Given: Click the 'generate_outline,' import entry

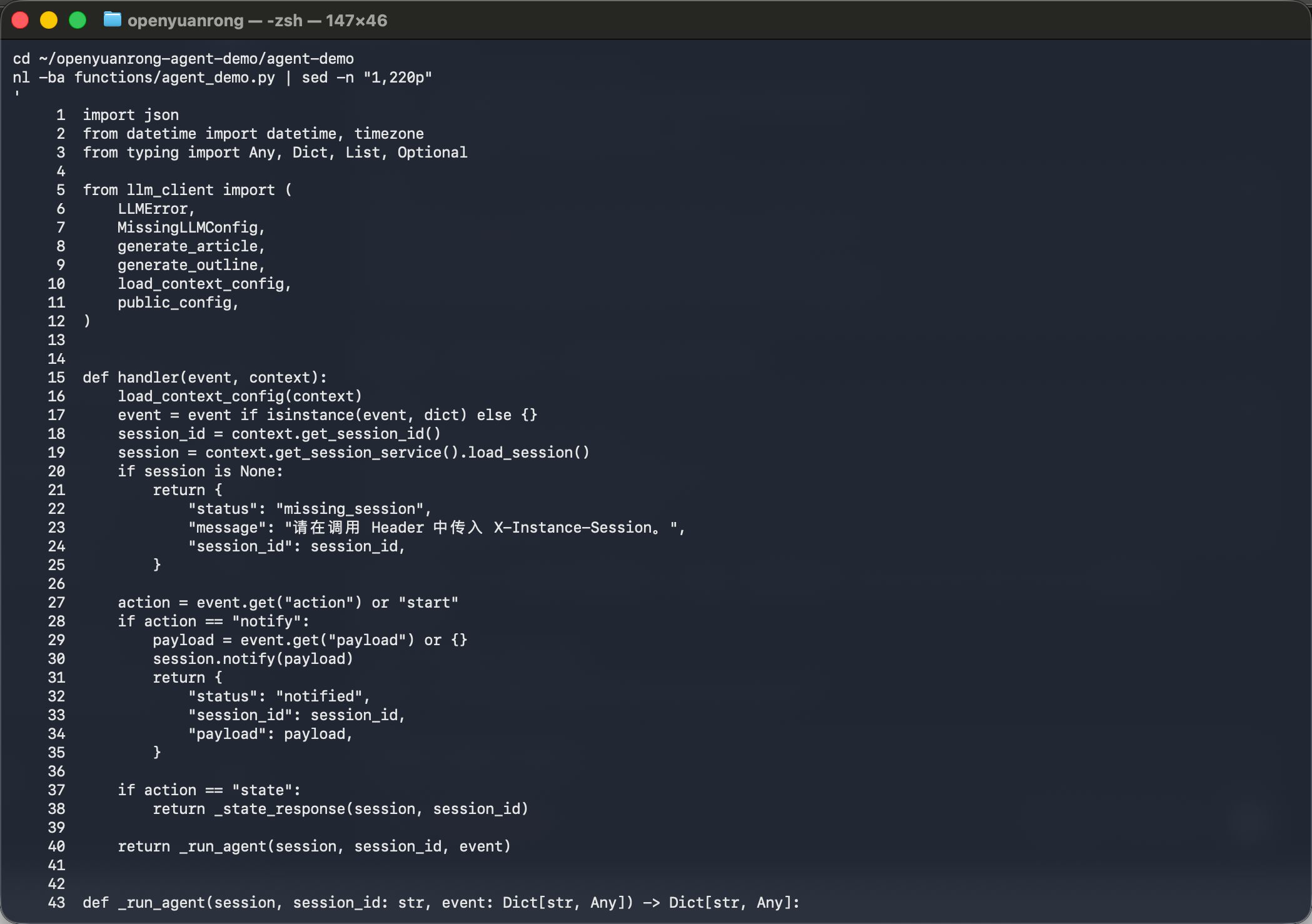Looking at the screenshot, I should (x=191, y=265).
